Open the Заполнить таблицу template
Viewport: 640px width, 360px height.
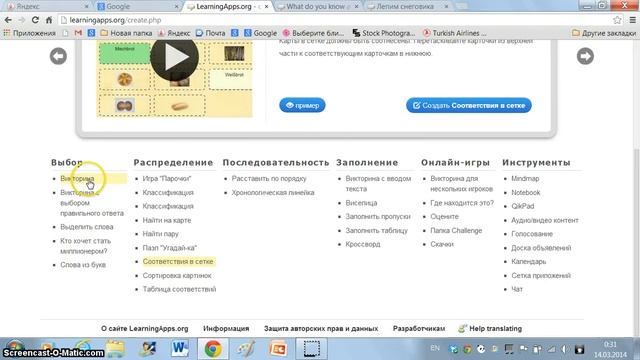377,231
